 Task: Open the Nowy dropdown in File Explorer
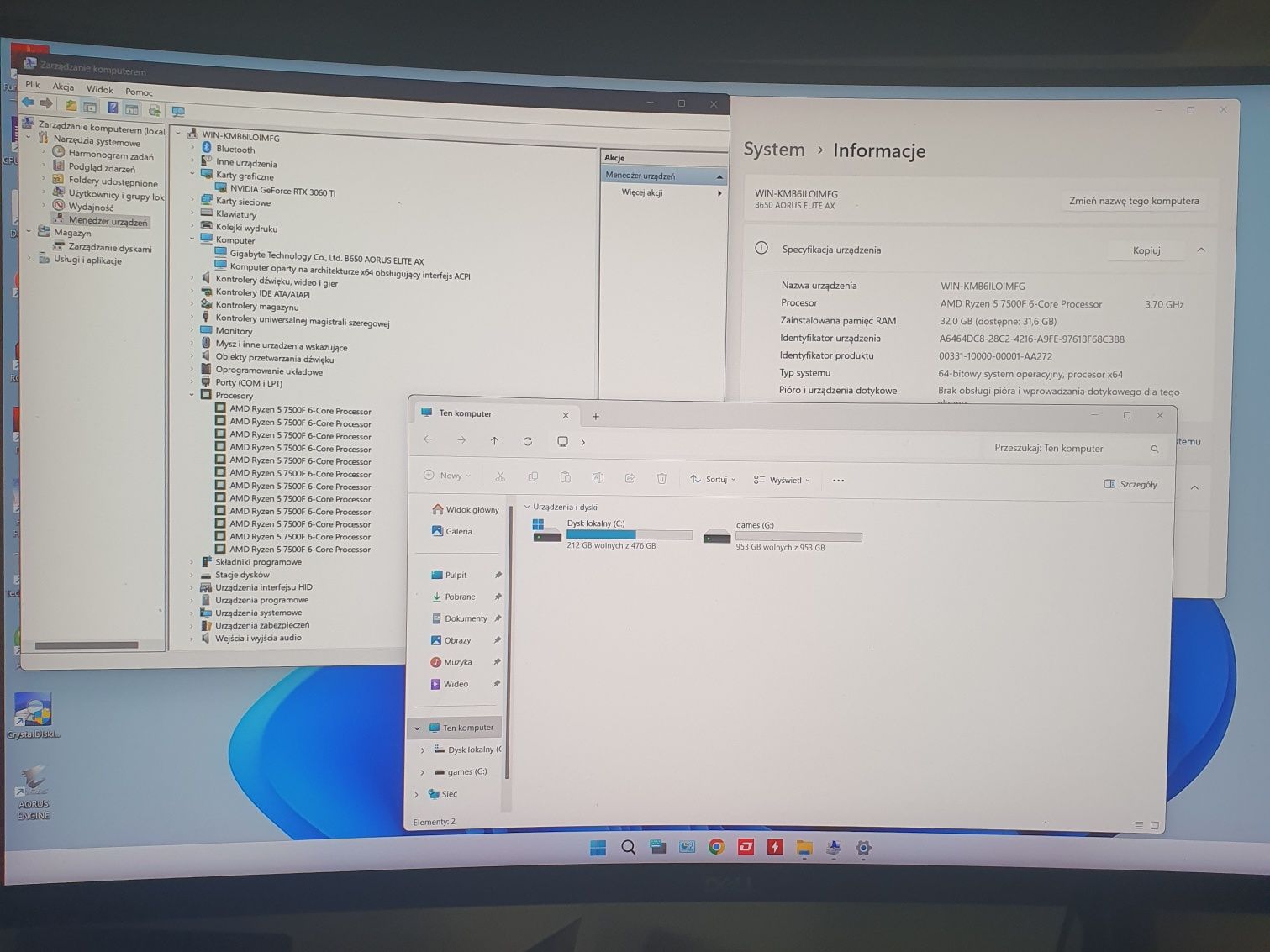click(447, 476)
